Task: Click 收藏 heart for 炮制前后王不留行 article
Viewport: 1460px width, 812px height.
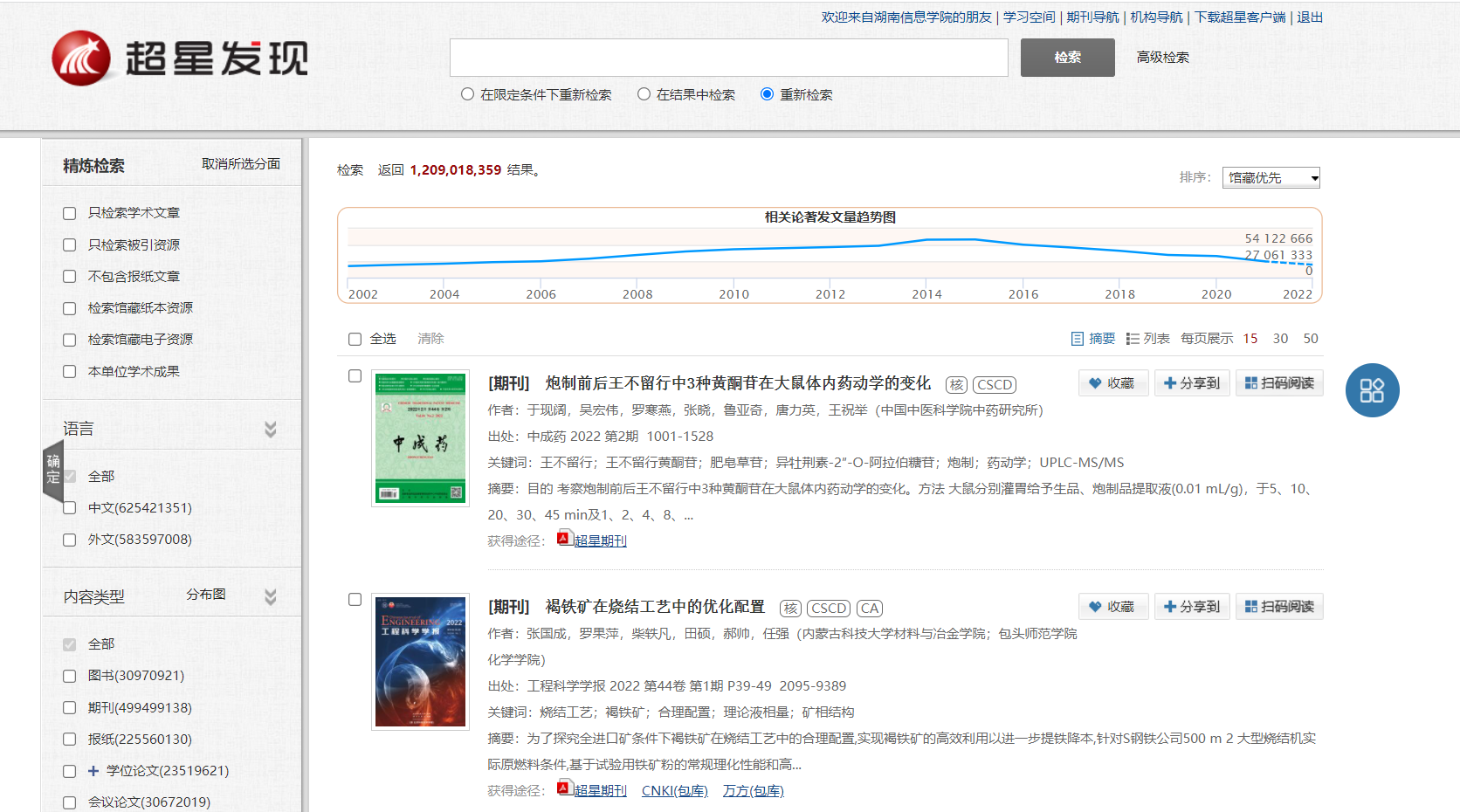Action: 1112,383
